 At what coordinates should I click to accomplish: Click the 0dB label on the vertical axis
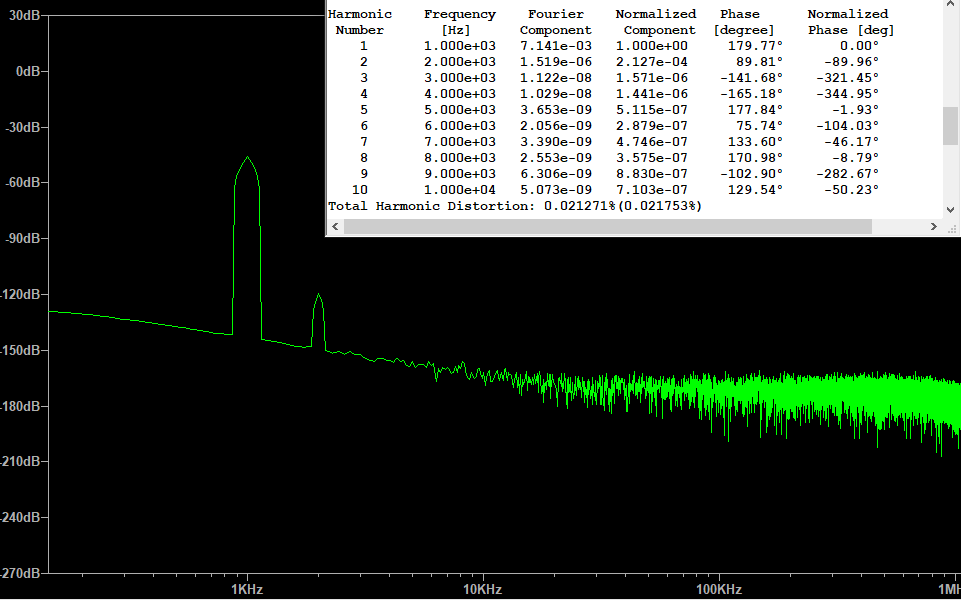(28, 72)
